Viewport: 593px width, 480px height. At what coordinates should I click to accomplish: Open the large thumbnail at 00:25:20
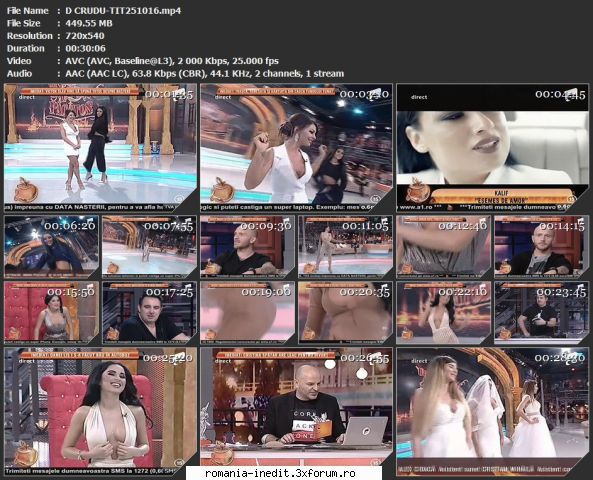pos(101,412)
